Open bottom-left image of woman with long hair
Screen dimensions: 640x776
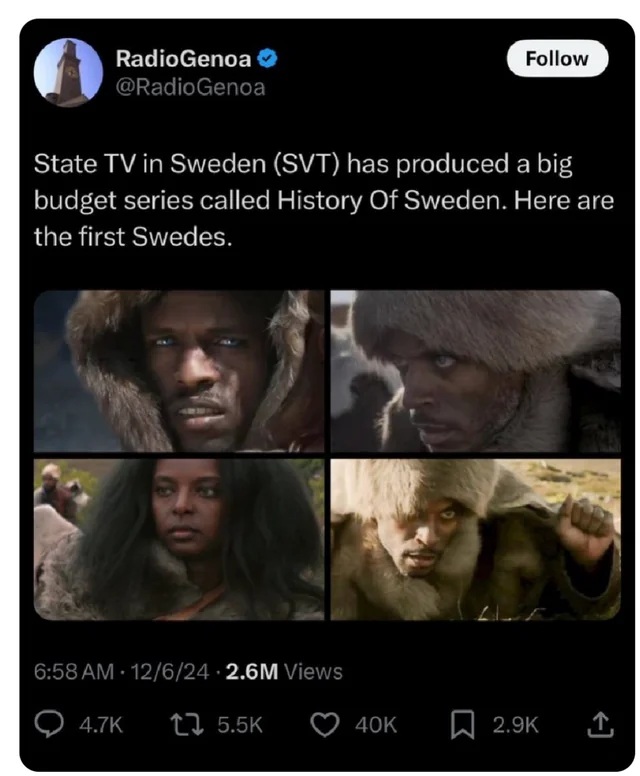179,539
